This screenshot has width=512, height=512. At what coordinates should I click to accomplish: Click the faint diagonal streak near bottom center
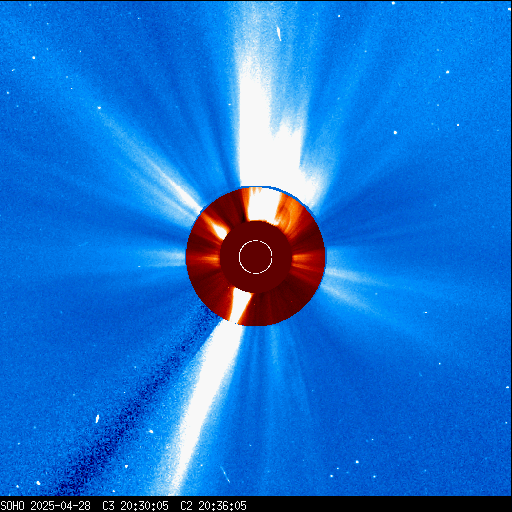(225, 474)
